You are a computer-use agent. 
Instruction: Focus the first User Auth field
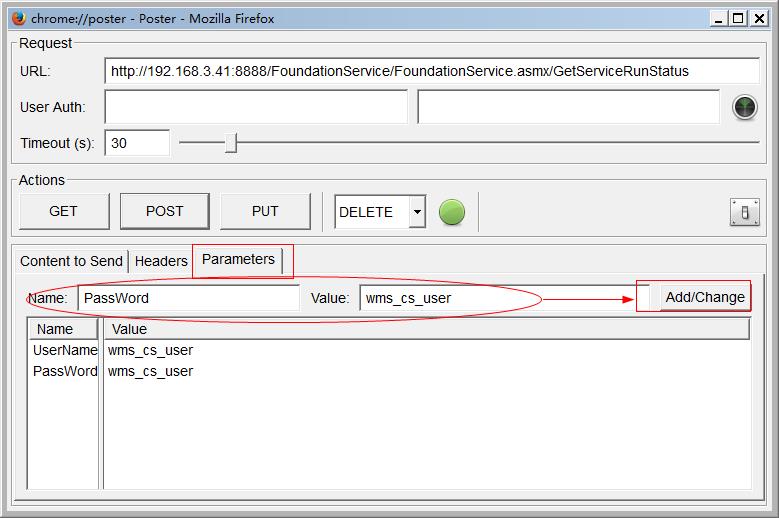tap(256, 107)
